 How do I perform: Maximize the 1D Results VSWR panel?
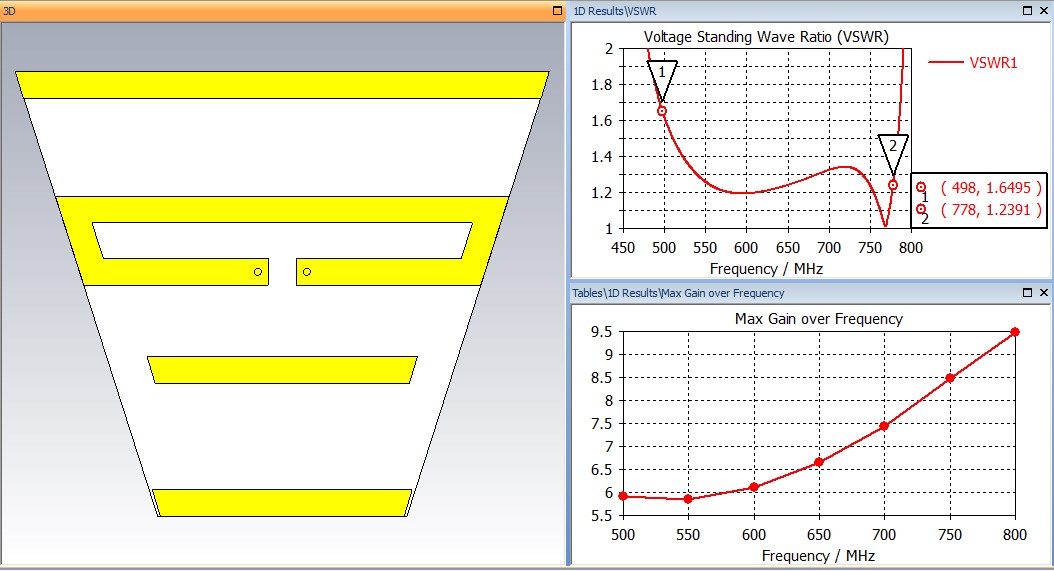coord(1027,11)
